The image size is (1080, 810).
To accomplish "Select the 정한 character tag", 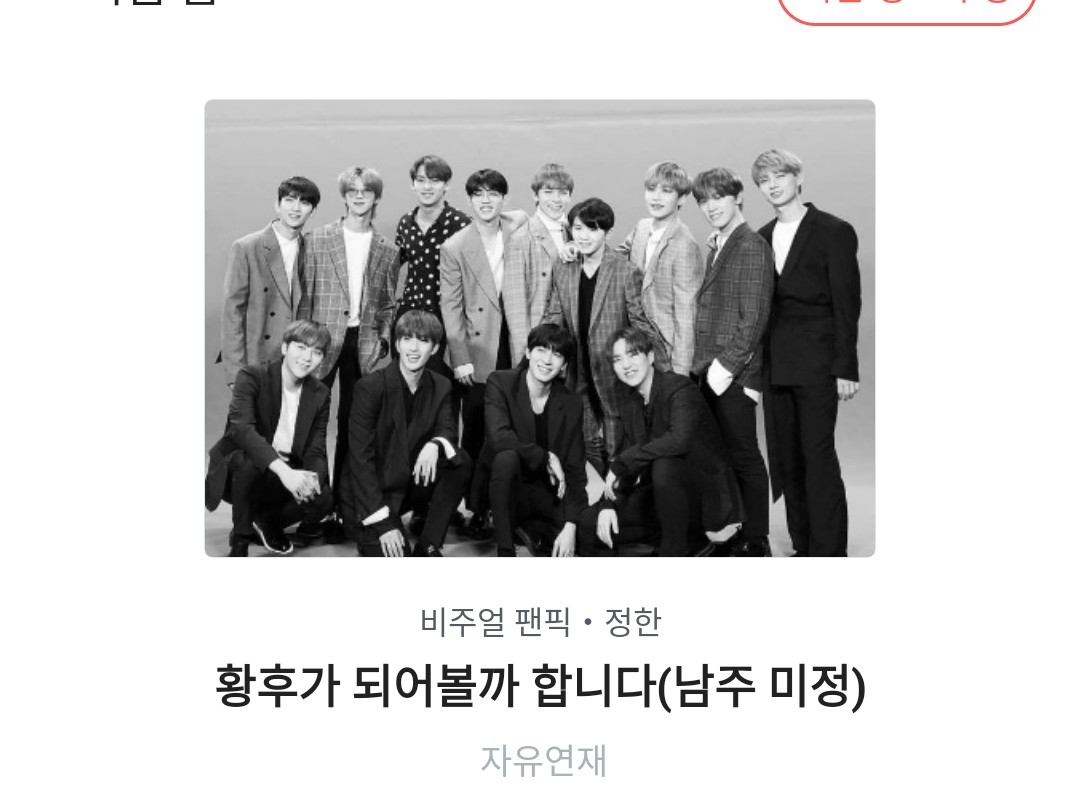I will coord(633,622).
